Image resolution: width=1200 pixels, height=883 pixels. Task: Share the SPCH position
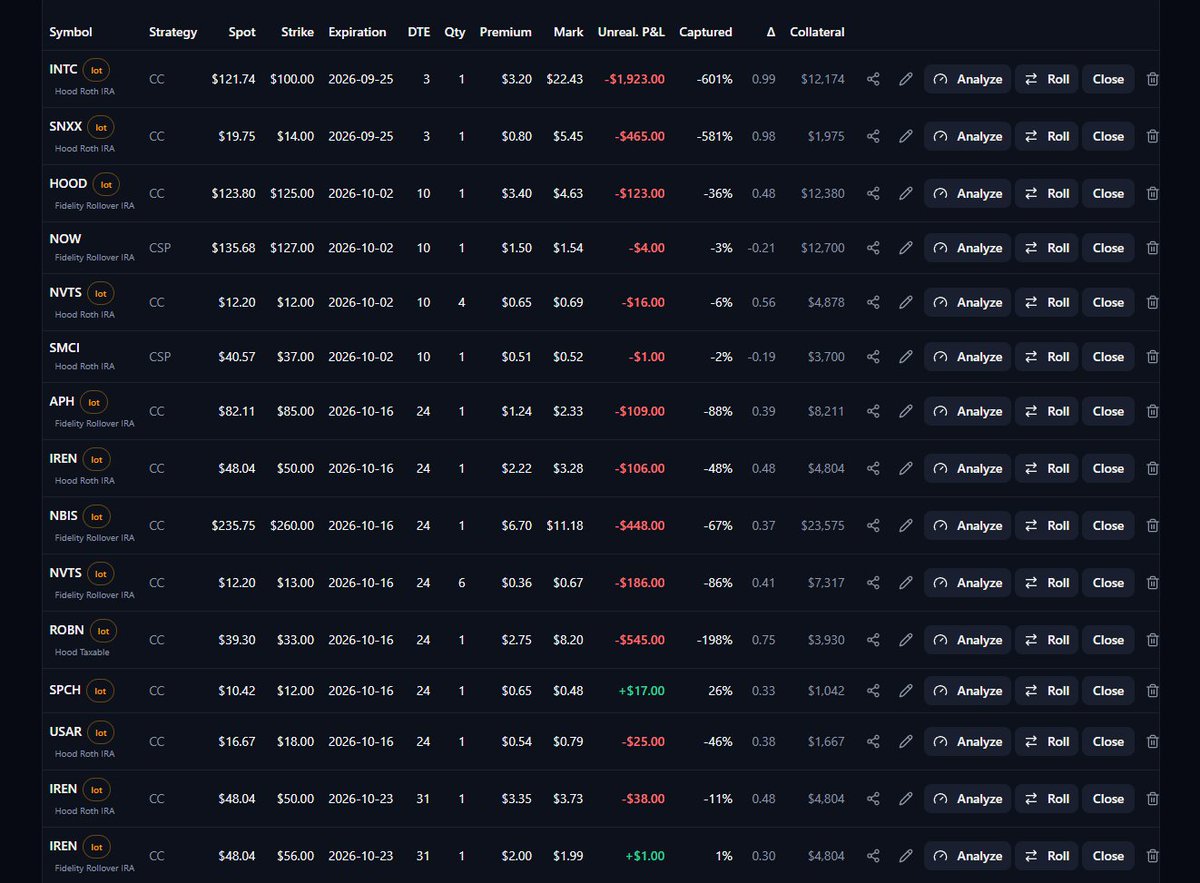click(873, 691)
